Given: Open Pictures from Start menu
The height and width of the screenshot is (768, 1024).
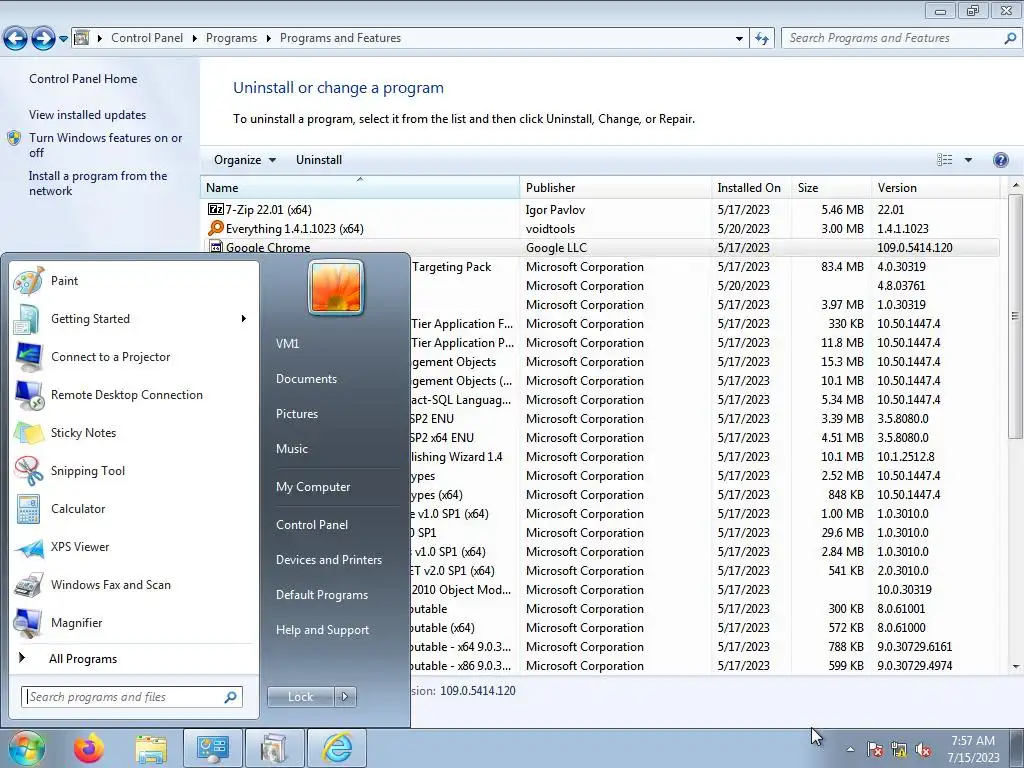Looking at the screenshot, I should pos(296,414).
